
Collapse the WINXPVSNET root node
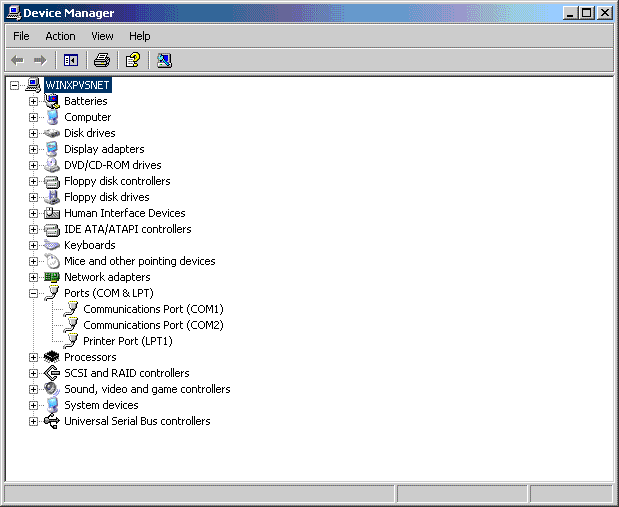pos(14,85)
